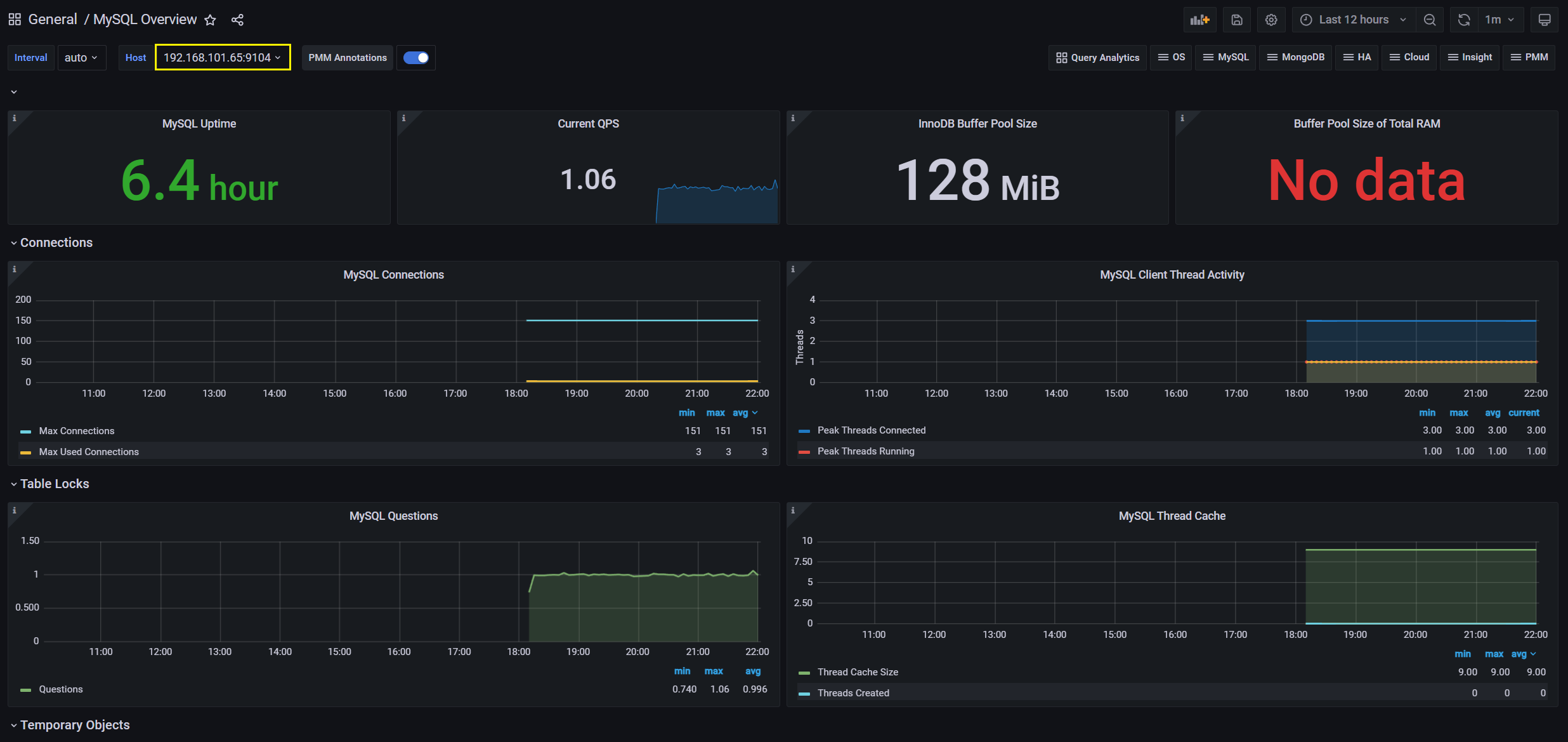
Task: Click the zoom out time range icon
Action: [1430, 20]
